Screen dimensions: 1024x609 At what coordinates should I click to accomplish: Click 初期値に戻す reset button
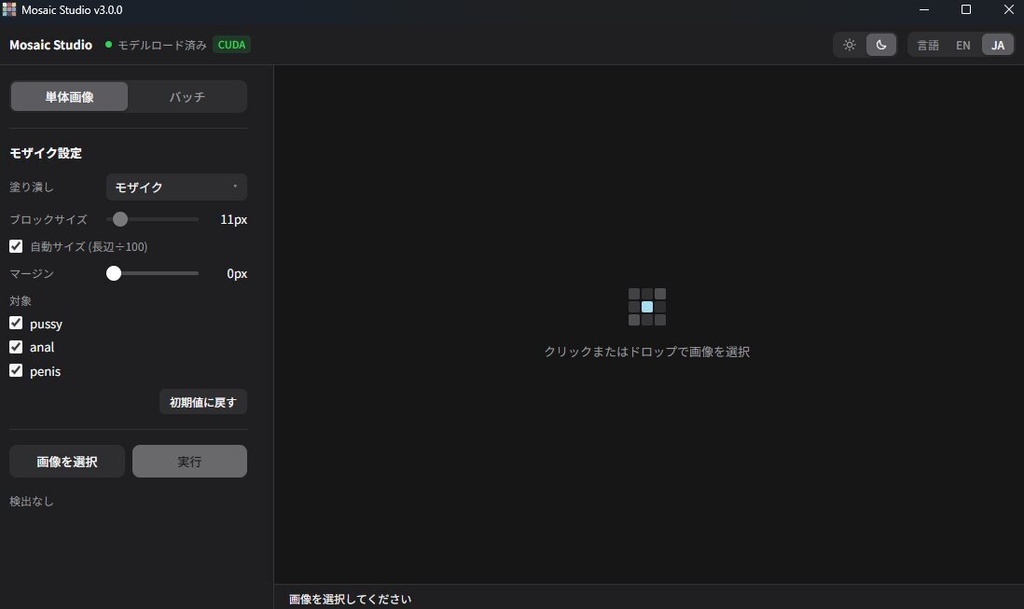203,402
